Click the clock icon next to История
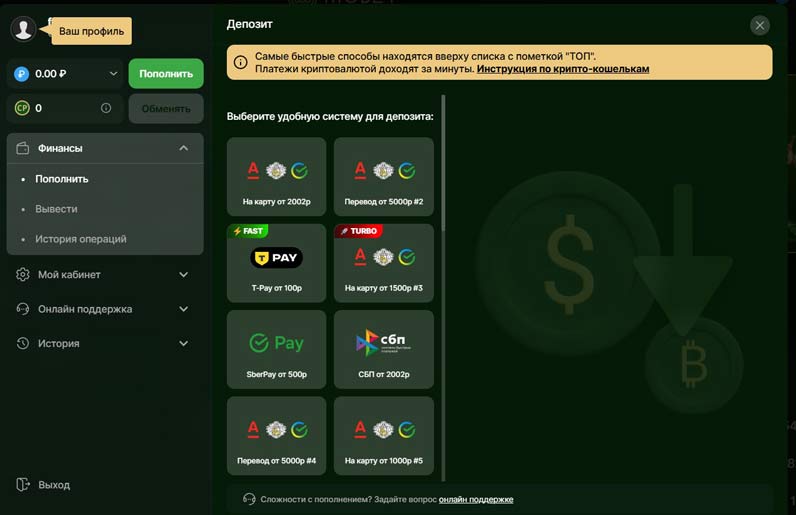Viewport: 796px width, 515px height. [23, 344]
